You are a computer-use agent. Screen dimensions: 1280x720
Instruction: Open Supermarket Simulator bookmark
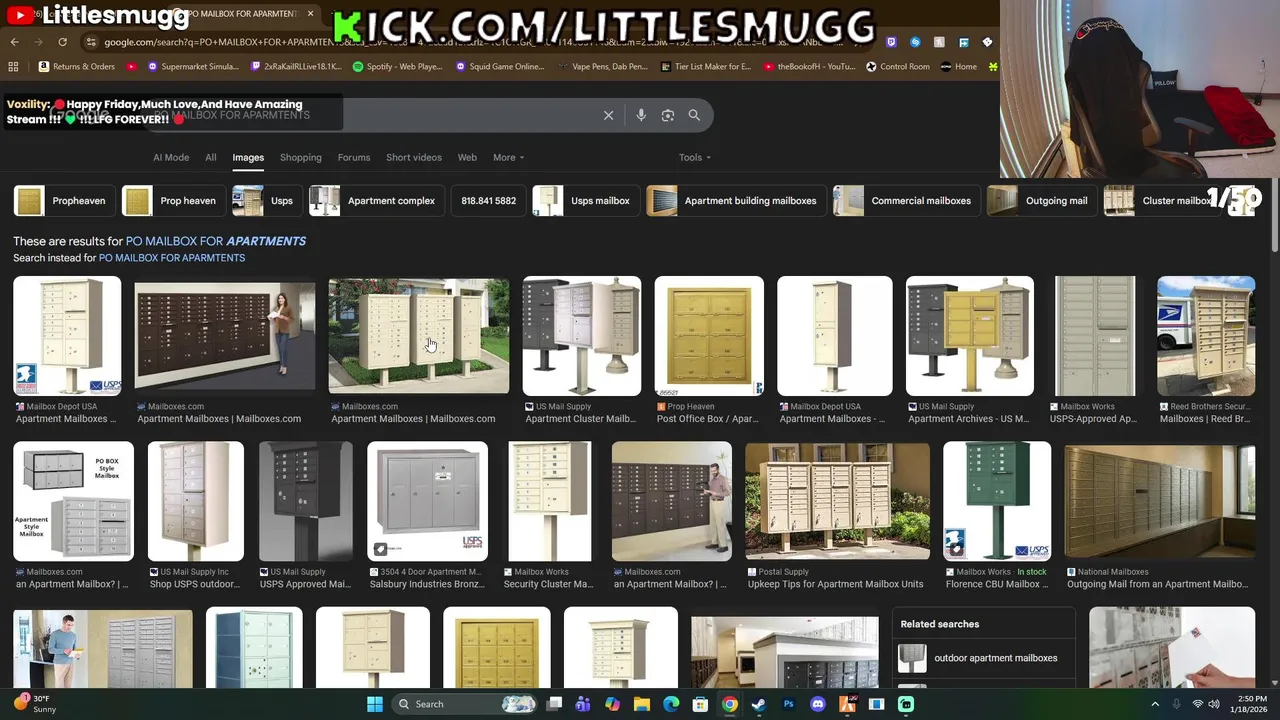pos(193,67)
